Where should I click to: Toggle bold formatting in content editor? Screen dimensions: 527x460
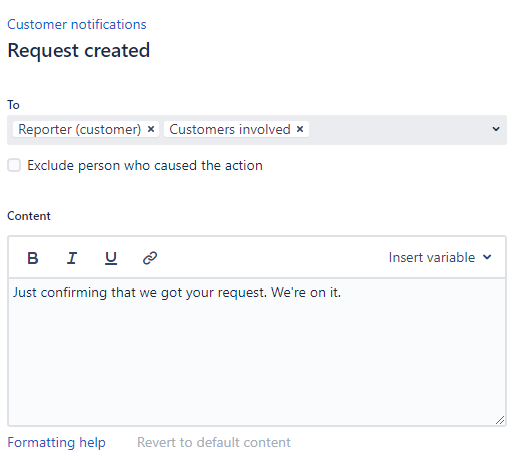pyautogui.click(x=33, y=258)
